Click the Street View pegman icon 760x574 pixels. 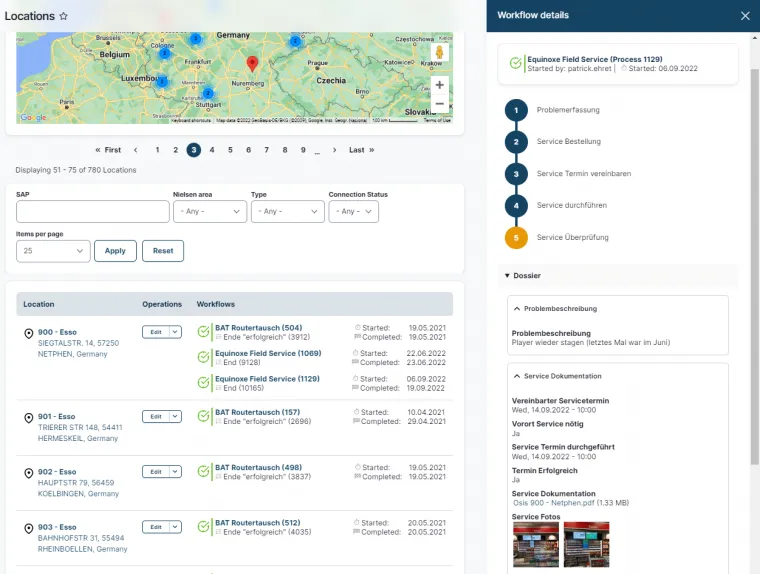point(439,52)
